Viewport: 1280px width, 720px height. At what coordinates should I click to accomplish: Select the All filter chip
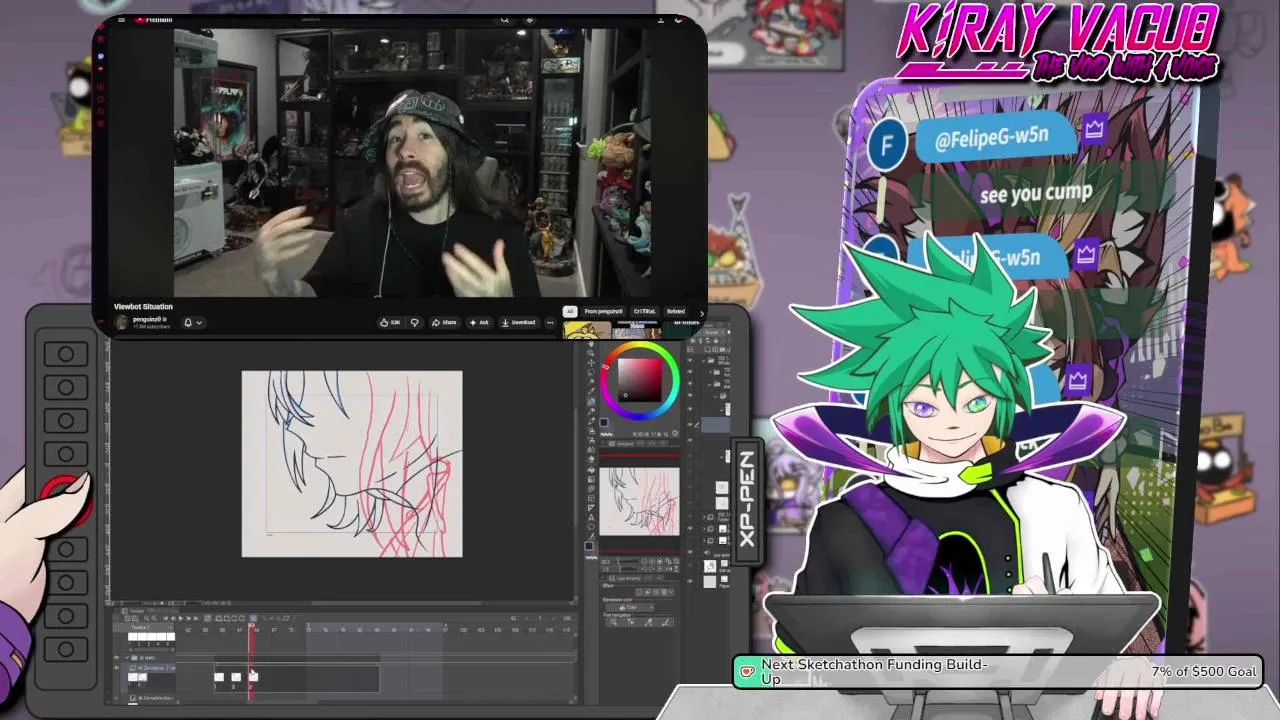(x=570, y=311)
